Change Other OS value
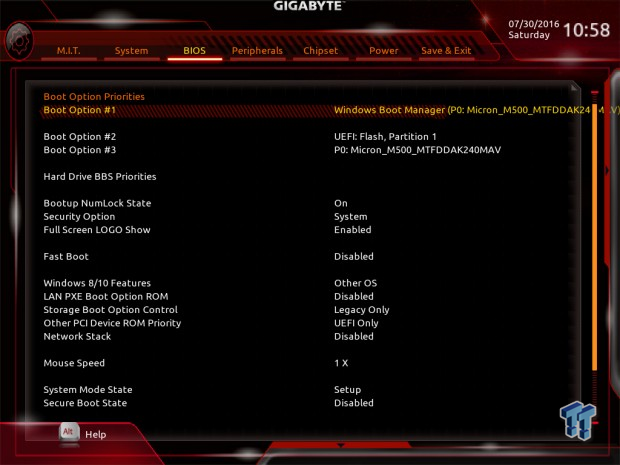This screenshot has width=620, height=465. (355, 283)
